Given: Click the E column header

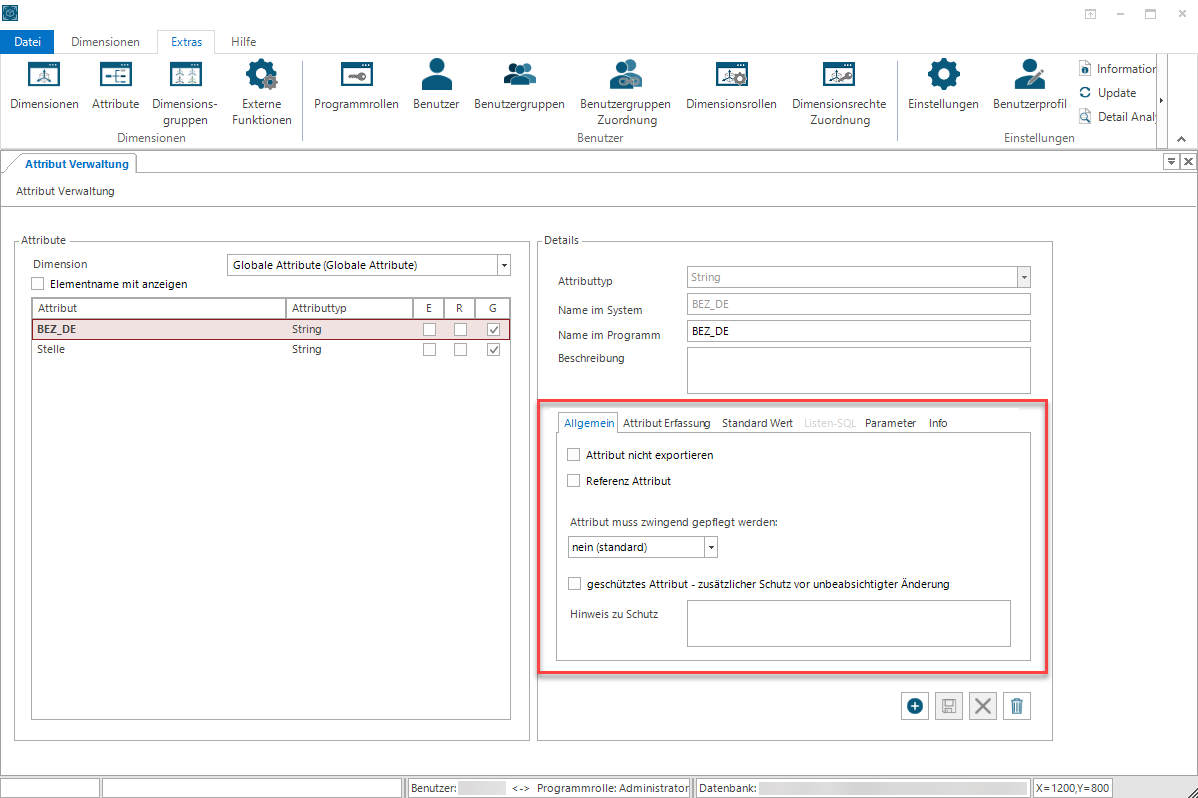Looking at the screenshot, I should pyautogui.click(x=429, y=308).
